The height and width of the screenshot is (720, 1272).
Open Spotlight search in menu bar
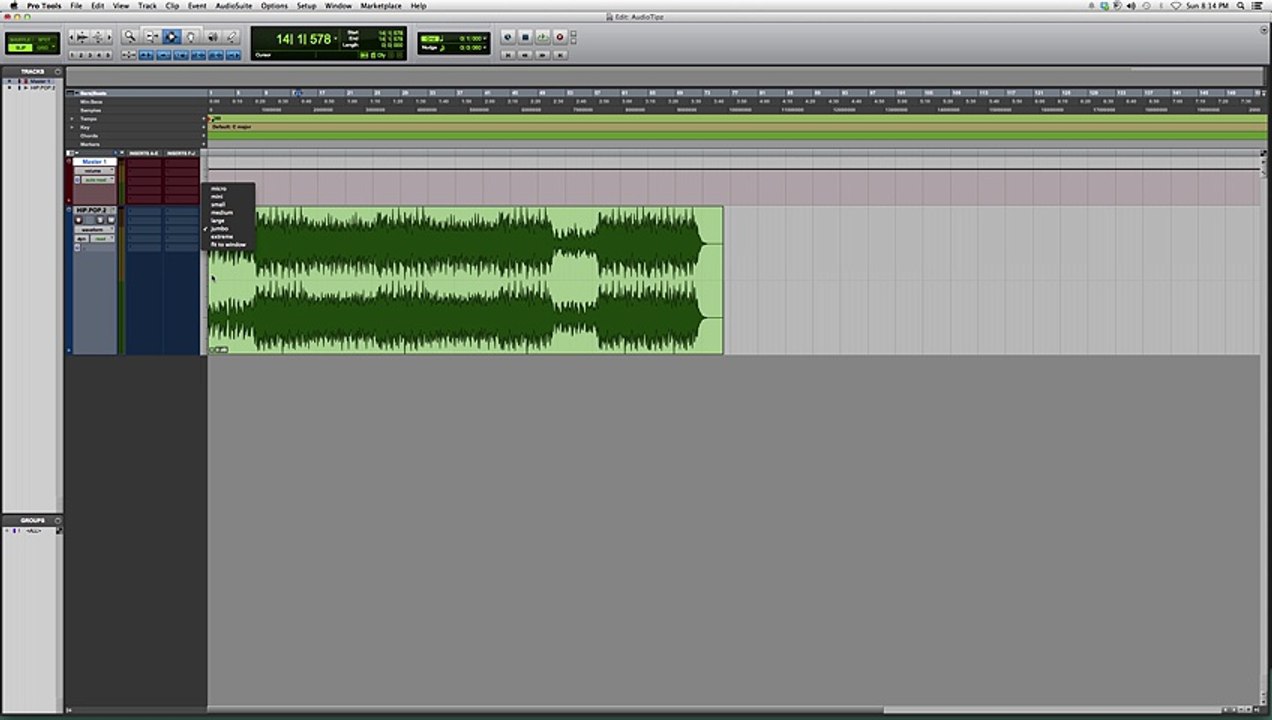[x=1239, y=5]
